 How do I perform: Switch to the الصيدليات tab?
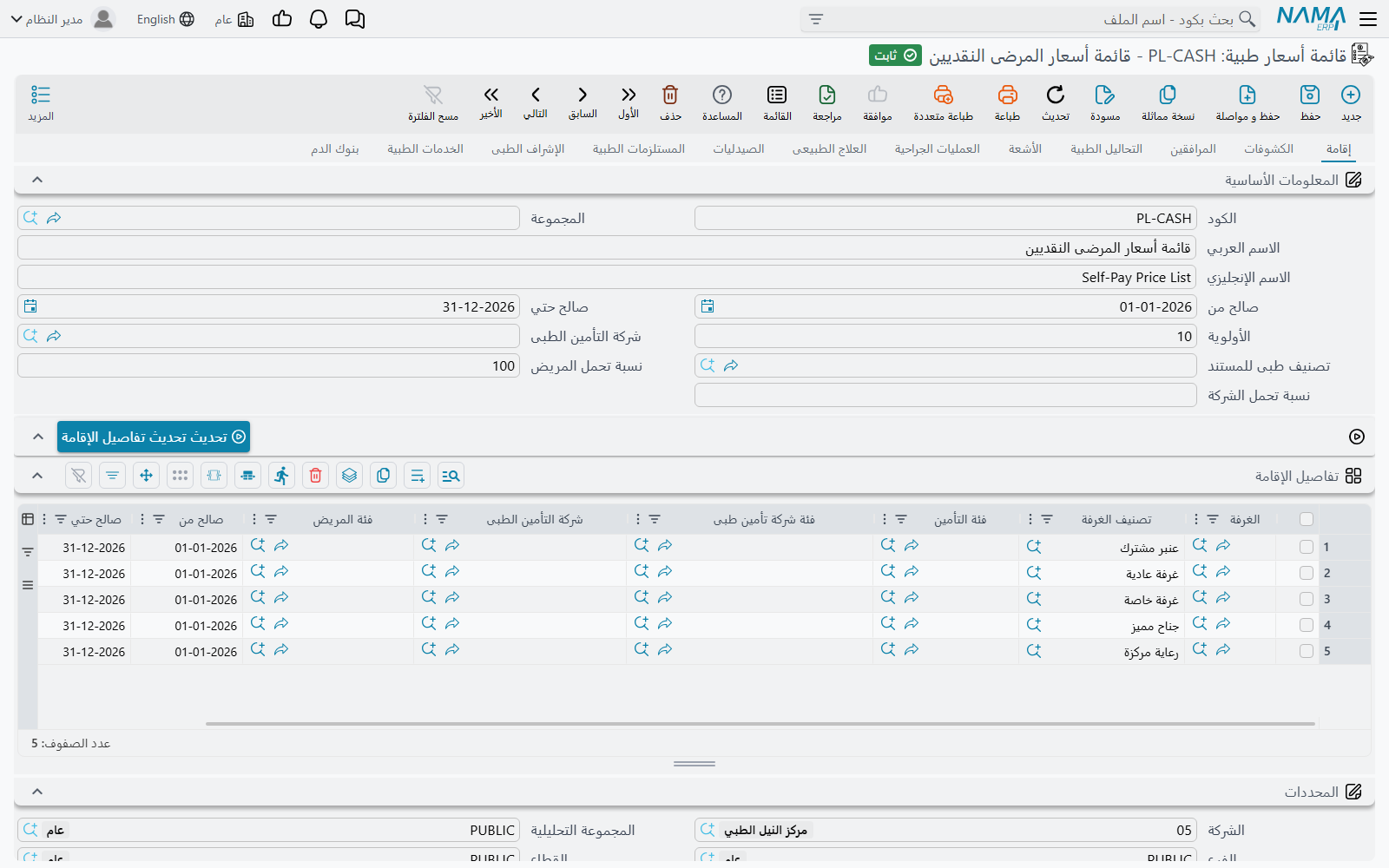739,149
